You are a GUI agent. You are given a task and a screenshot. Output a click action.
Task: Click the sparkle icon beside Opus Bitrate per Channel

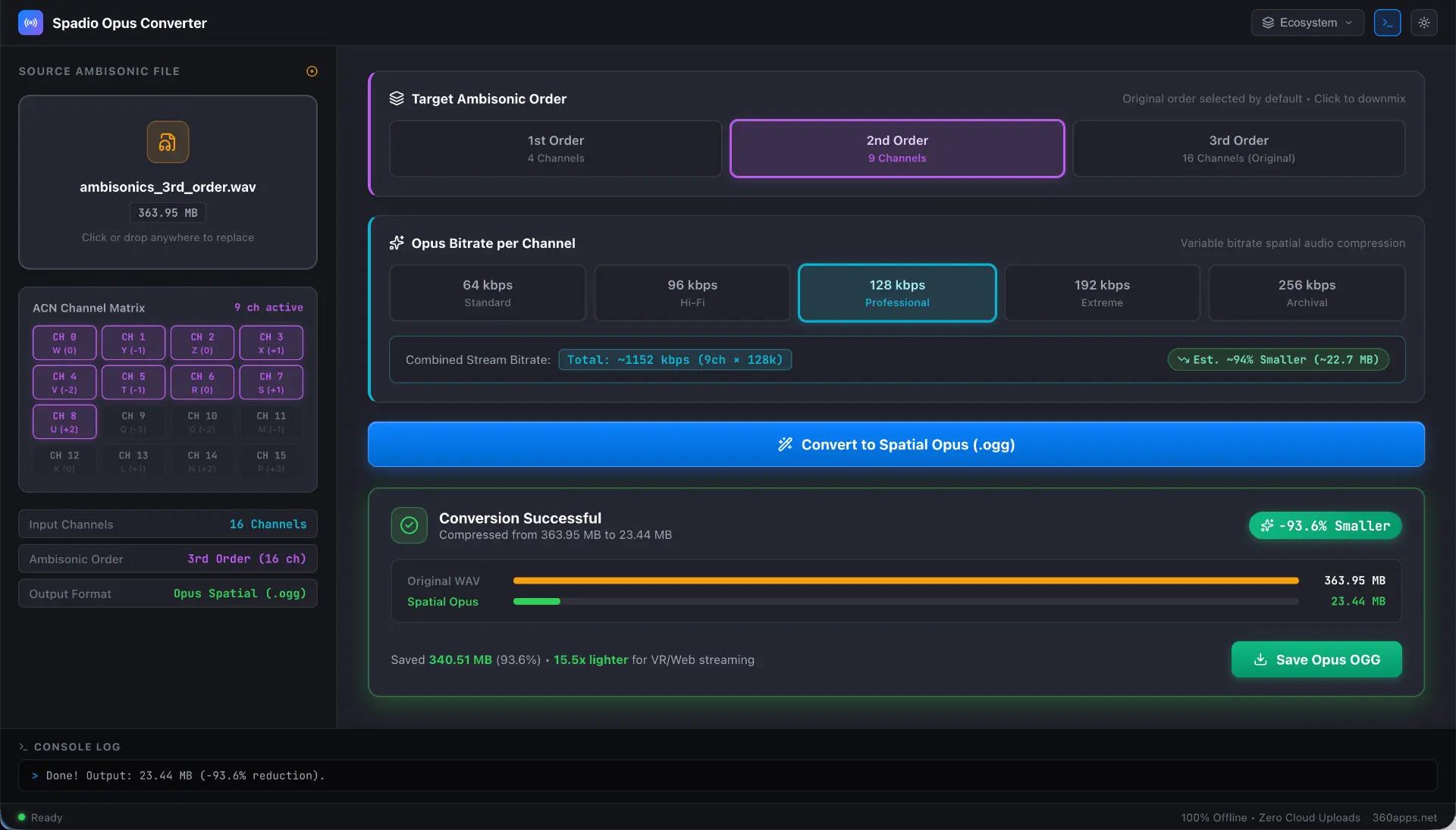(x=397, y=243)
